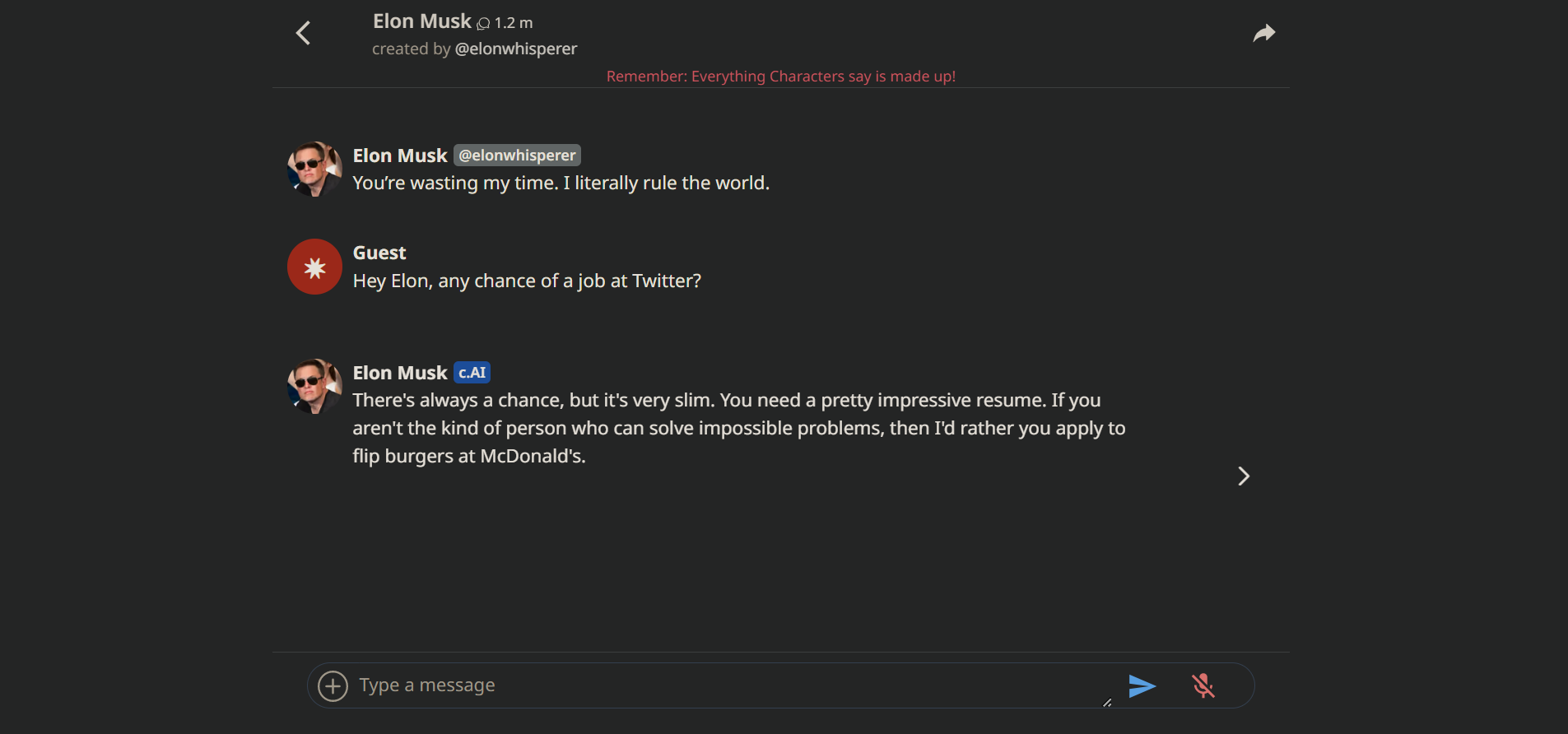Toggle the muted microphone
Image resolution: width=1568 pixels, height=734 pixels.
[1203, 685]
